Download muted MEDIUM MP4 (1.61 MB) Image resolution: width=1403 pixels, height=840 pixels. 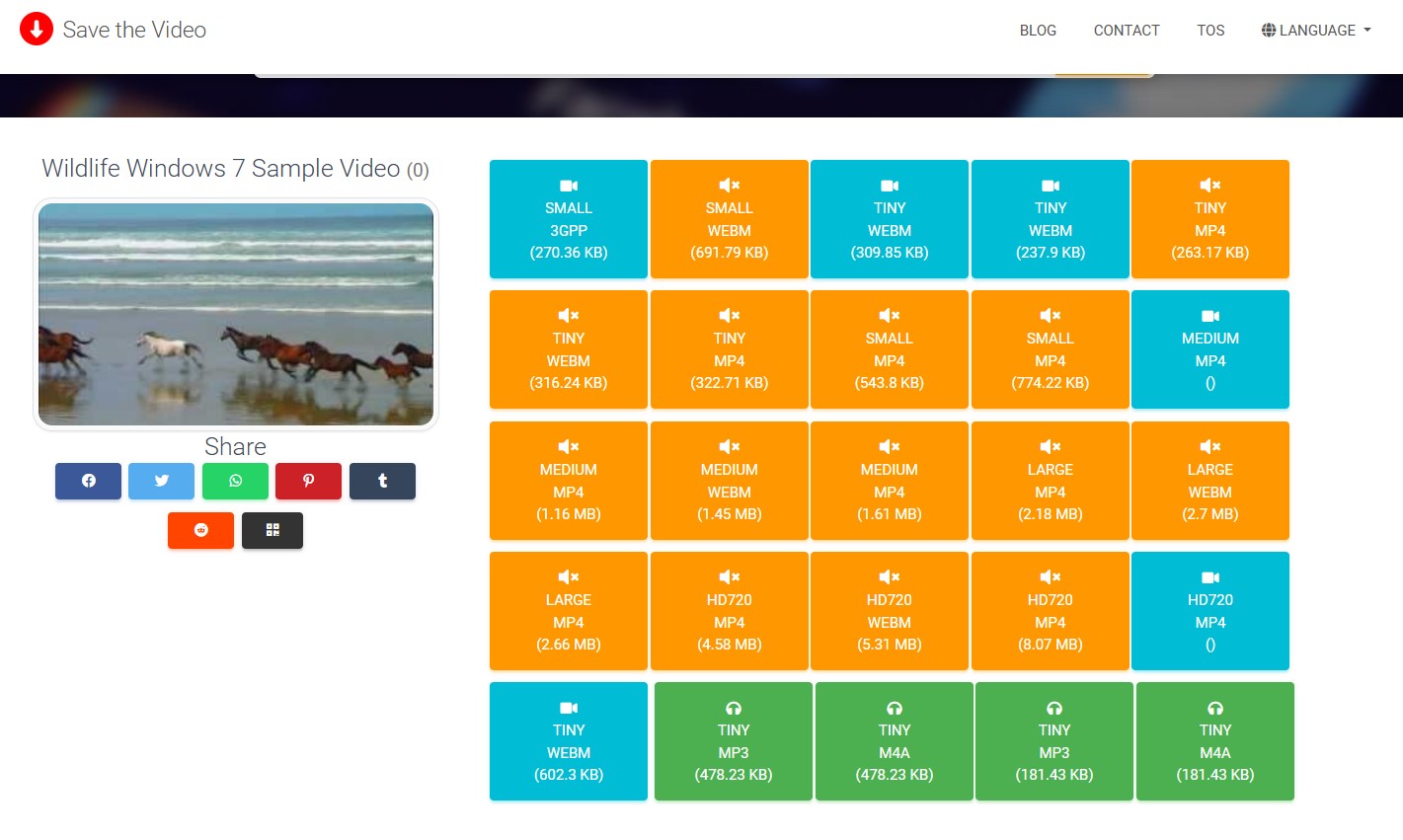[x=890, y=481]
